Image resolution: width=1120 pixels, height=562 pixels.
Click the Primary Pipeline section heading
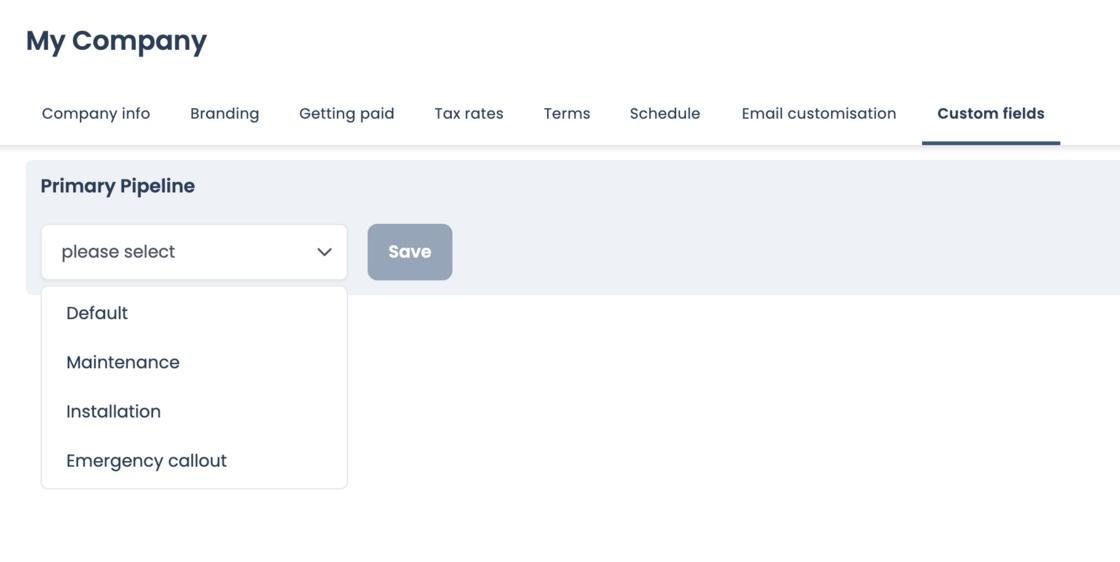tap(118, 186)
